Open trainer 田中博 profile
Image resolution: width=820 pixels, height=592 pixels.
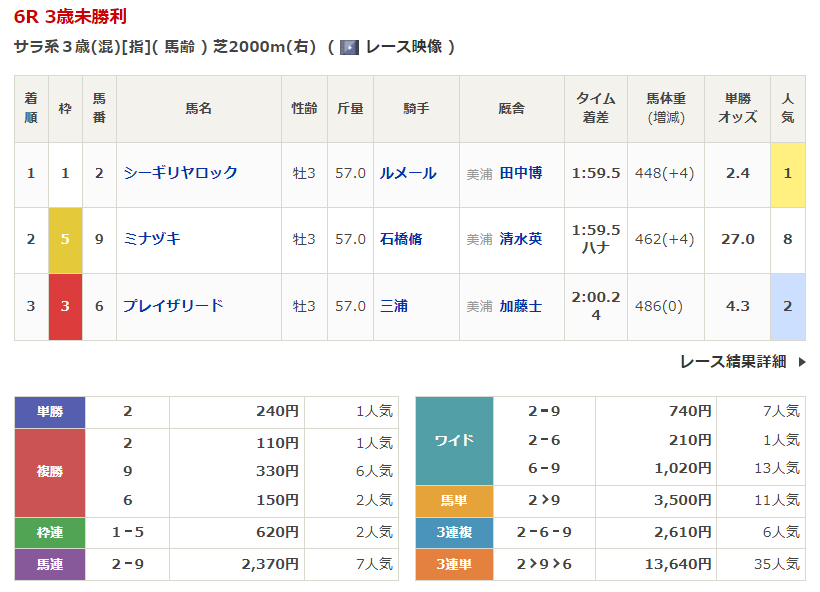[x=521, y=173]
